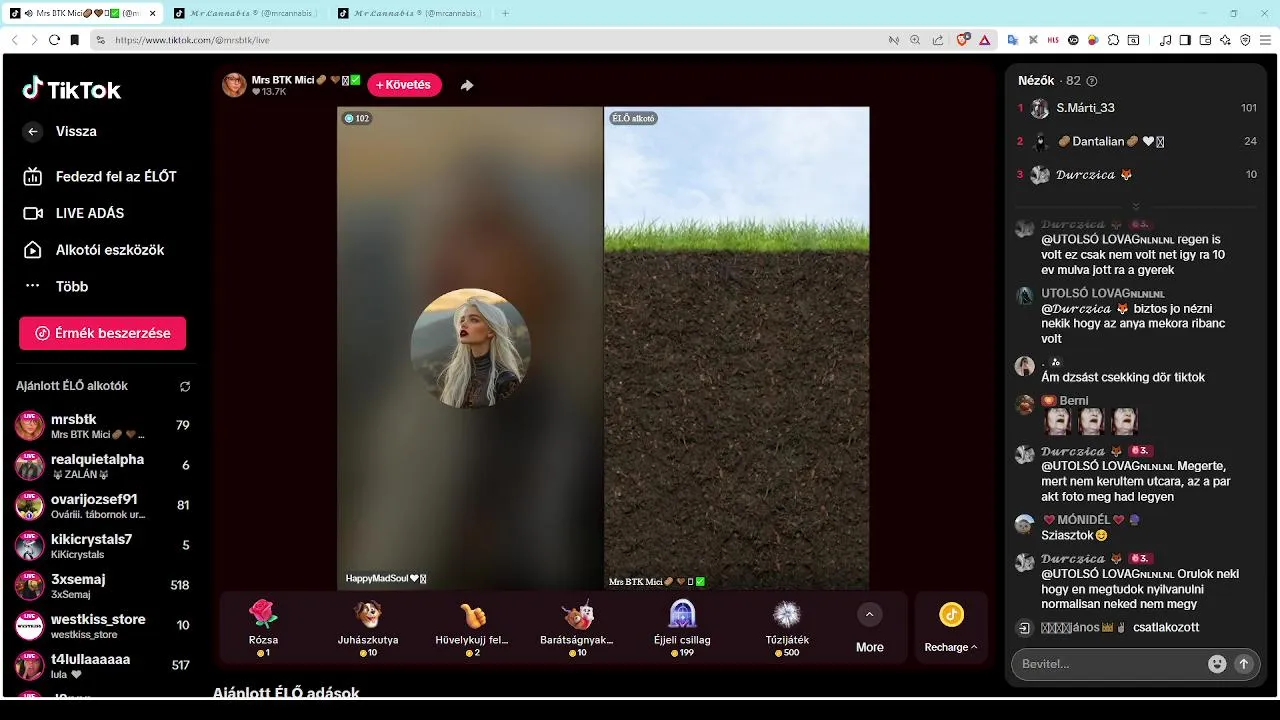
Task: Open the third-ranked Durczica viewer row
Action: pyautogui.click(x=1136, y=175)
